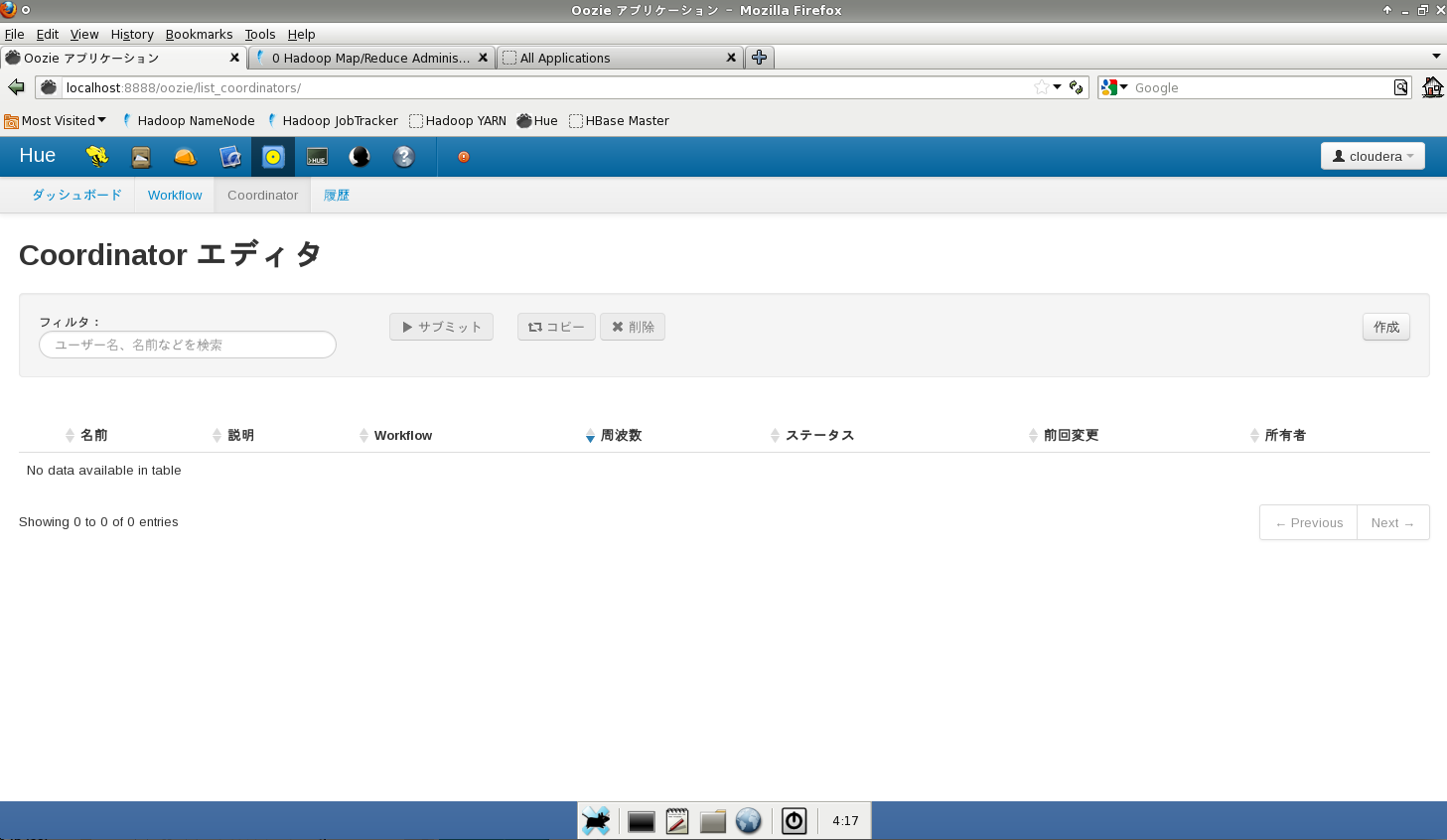Sort table by 名前 column

click(x=94, y=435)
